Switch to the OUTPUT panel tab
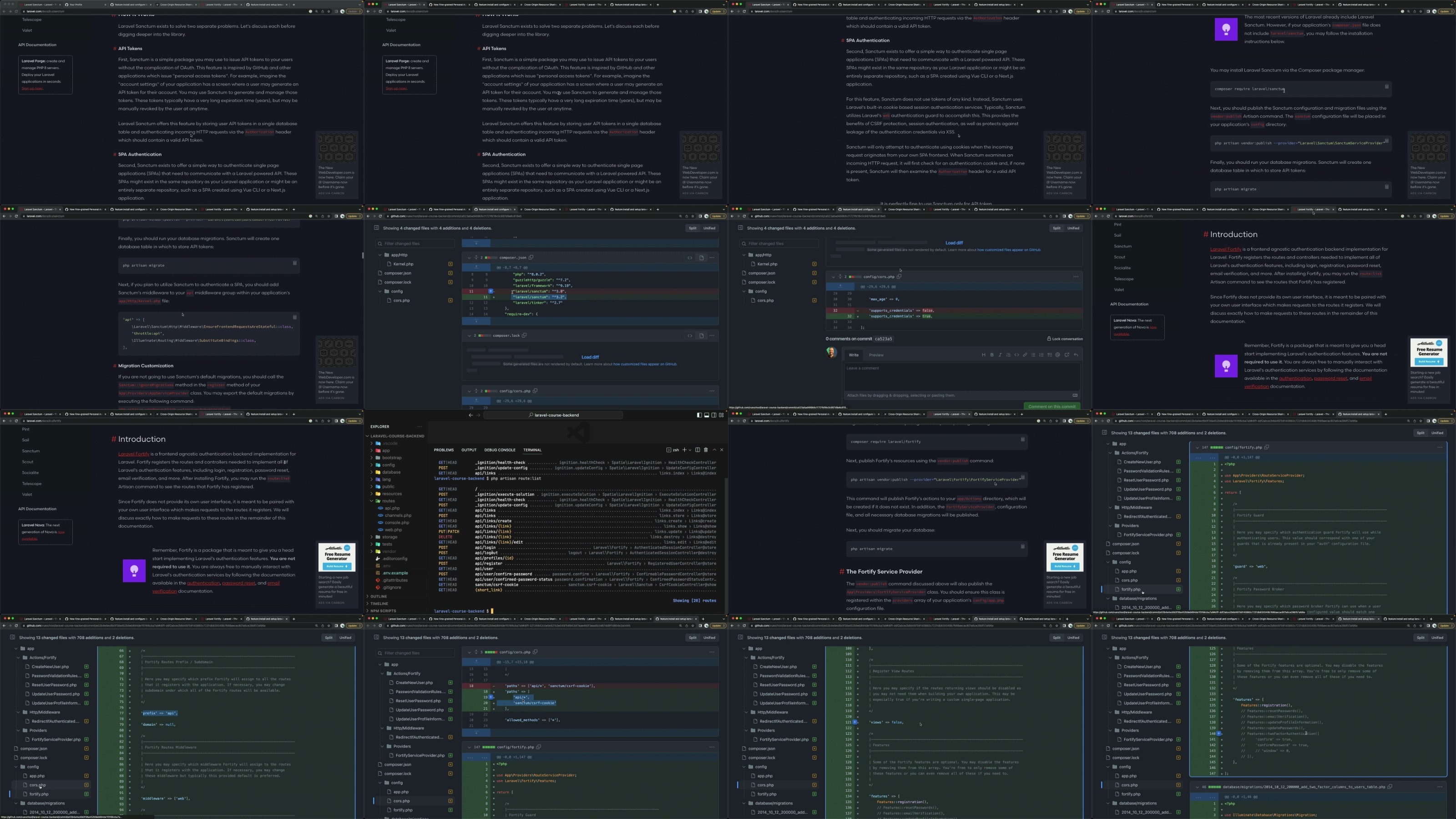This screenshot has height=819, width=1456. point(469,450)
